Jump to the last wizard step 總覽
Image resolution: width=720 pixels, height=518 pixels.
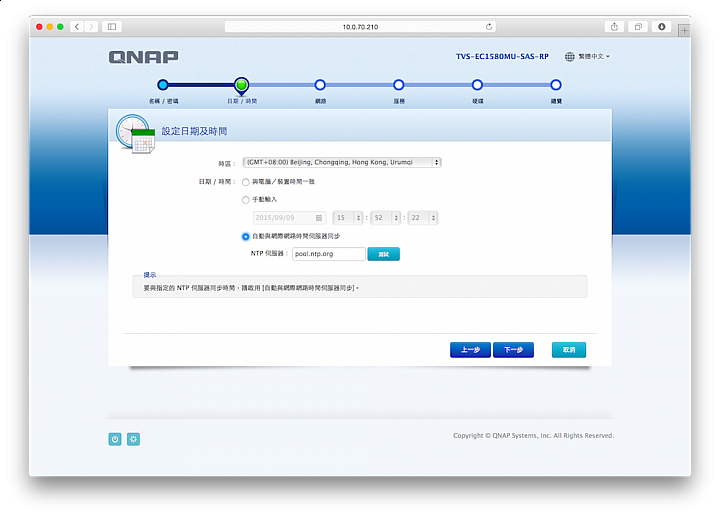click(556, 85)
